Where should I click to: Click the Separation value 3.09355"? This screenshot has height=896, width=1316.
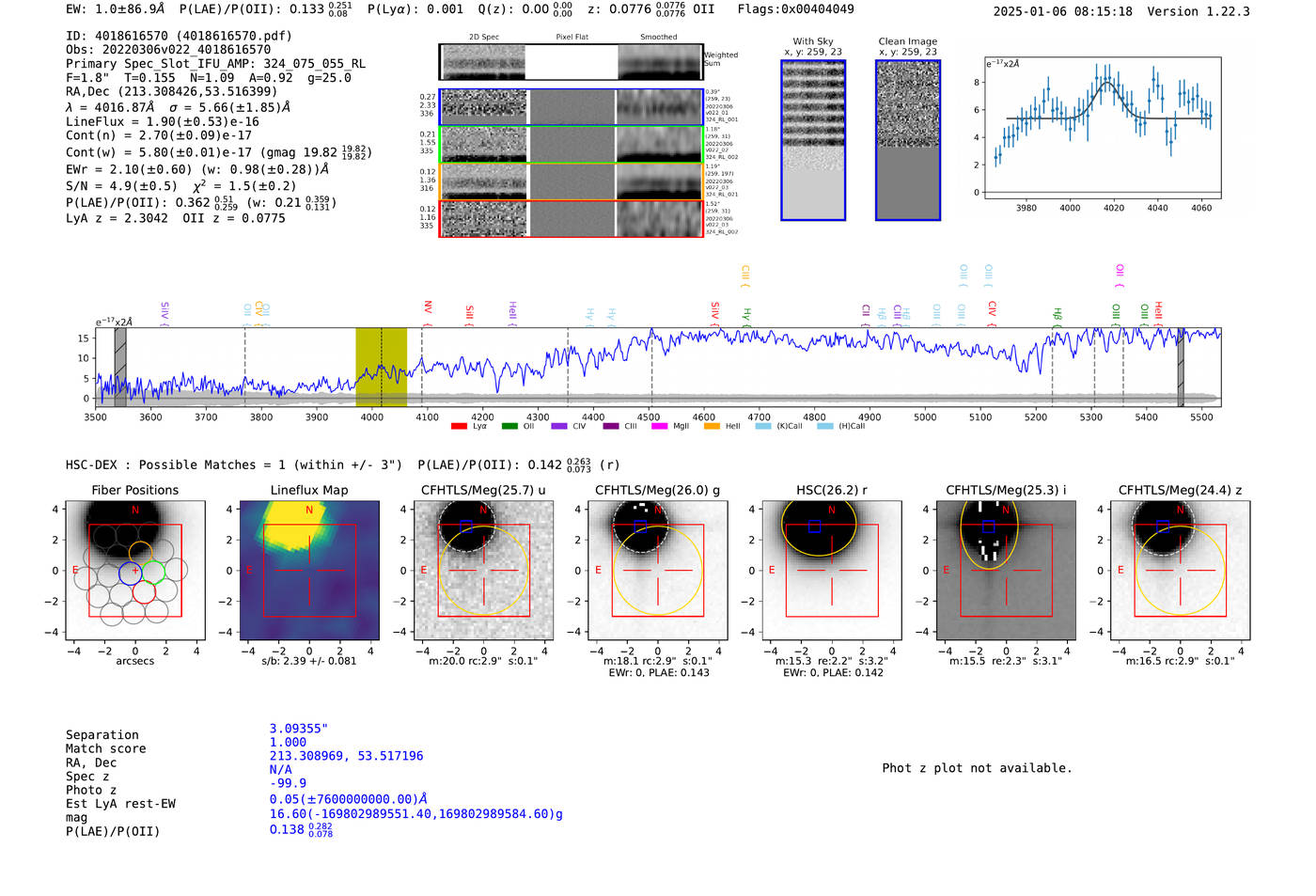pos(299,729)
